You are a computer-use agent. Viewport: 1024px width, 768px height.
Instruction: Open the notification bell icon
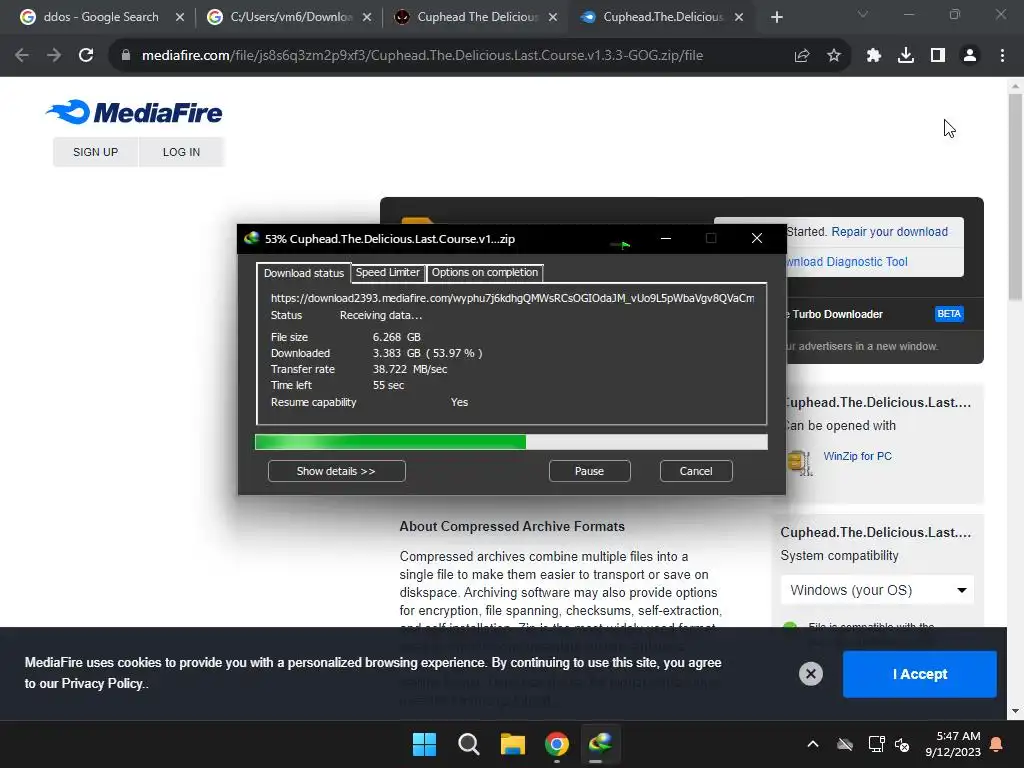(x=997, y=744)
